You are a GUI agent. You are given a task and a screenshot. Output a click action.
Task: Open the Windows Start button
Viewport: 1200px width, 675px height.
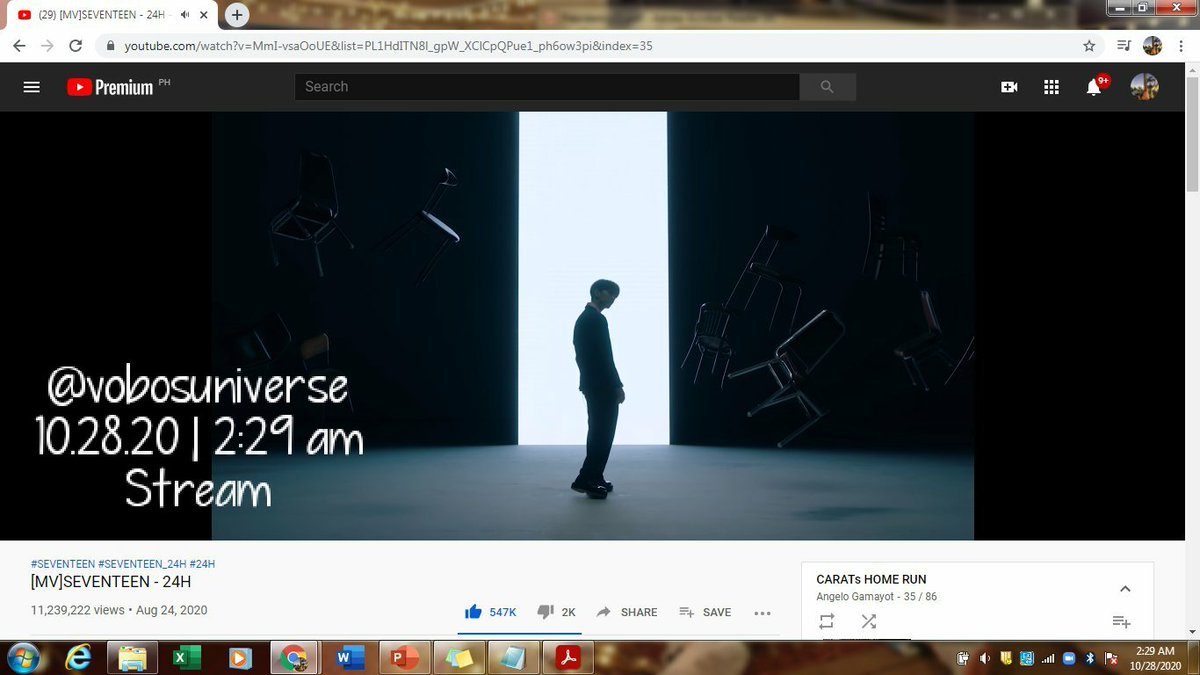coord(23,657)
